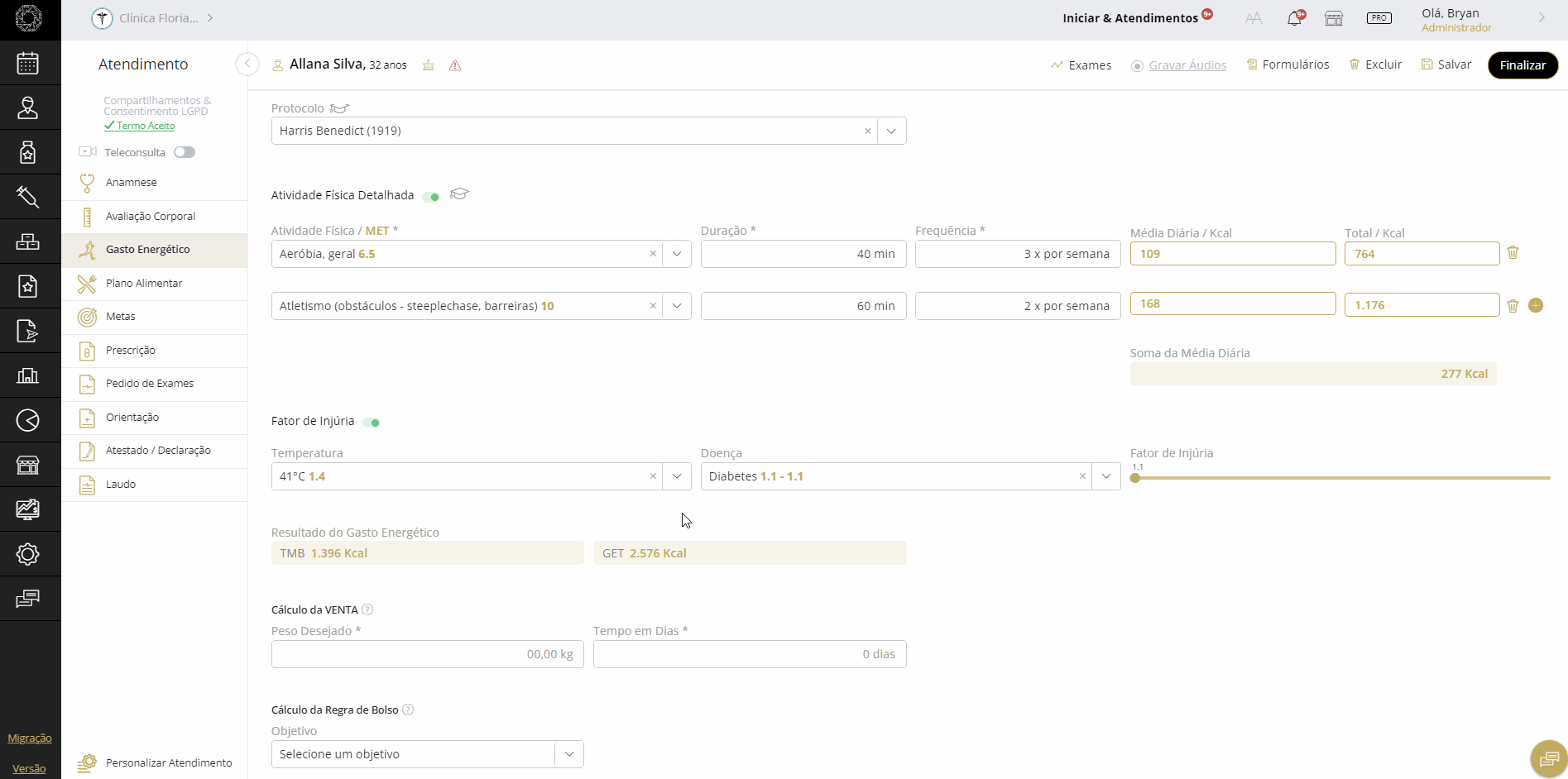1568x779 pixels.
Task: Expand the Protocolo Harris Benedict dropdown
Action: [891, 131]
